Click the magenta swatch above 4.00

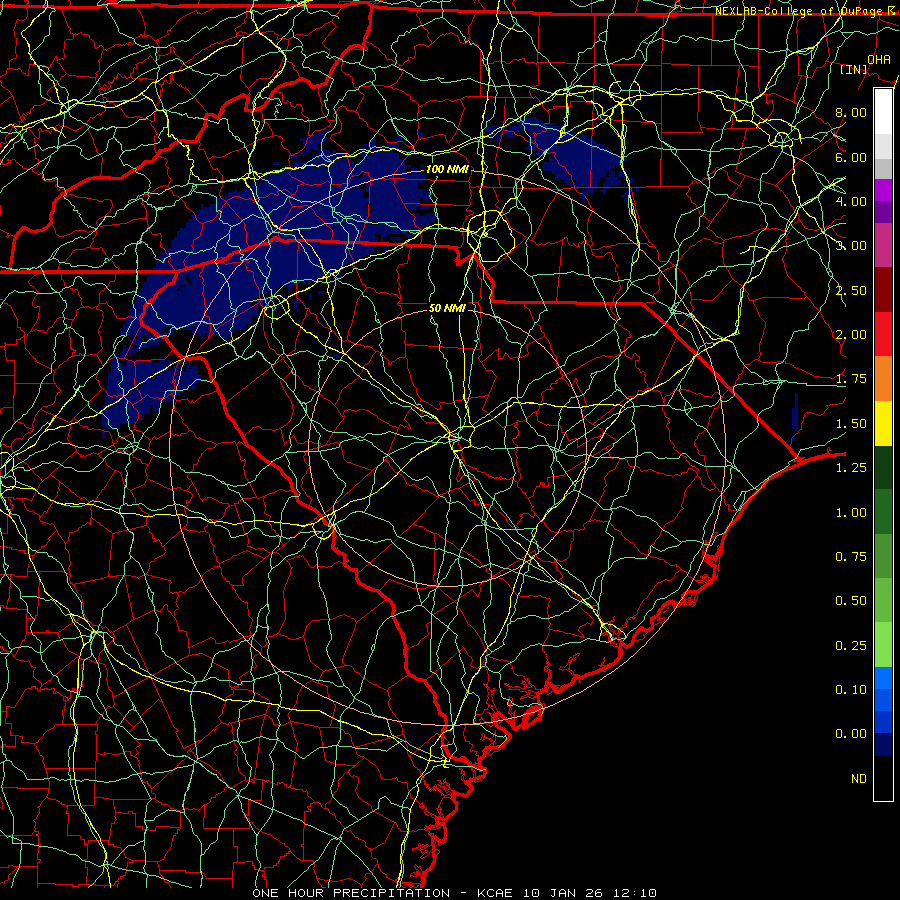(x=883, y=190)
